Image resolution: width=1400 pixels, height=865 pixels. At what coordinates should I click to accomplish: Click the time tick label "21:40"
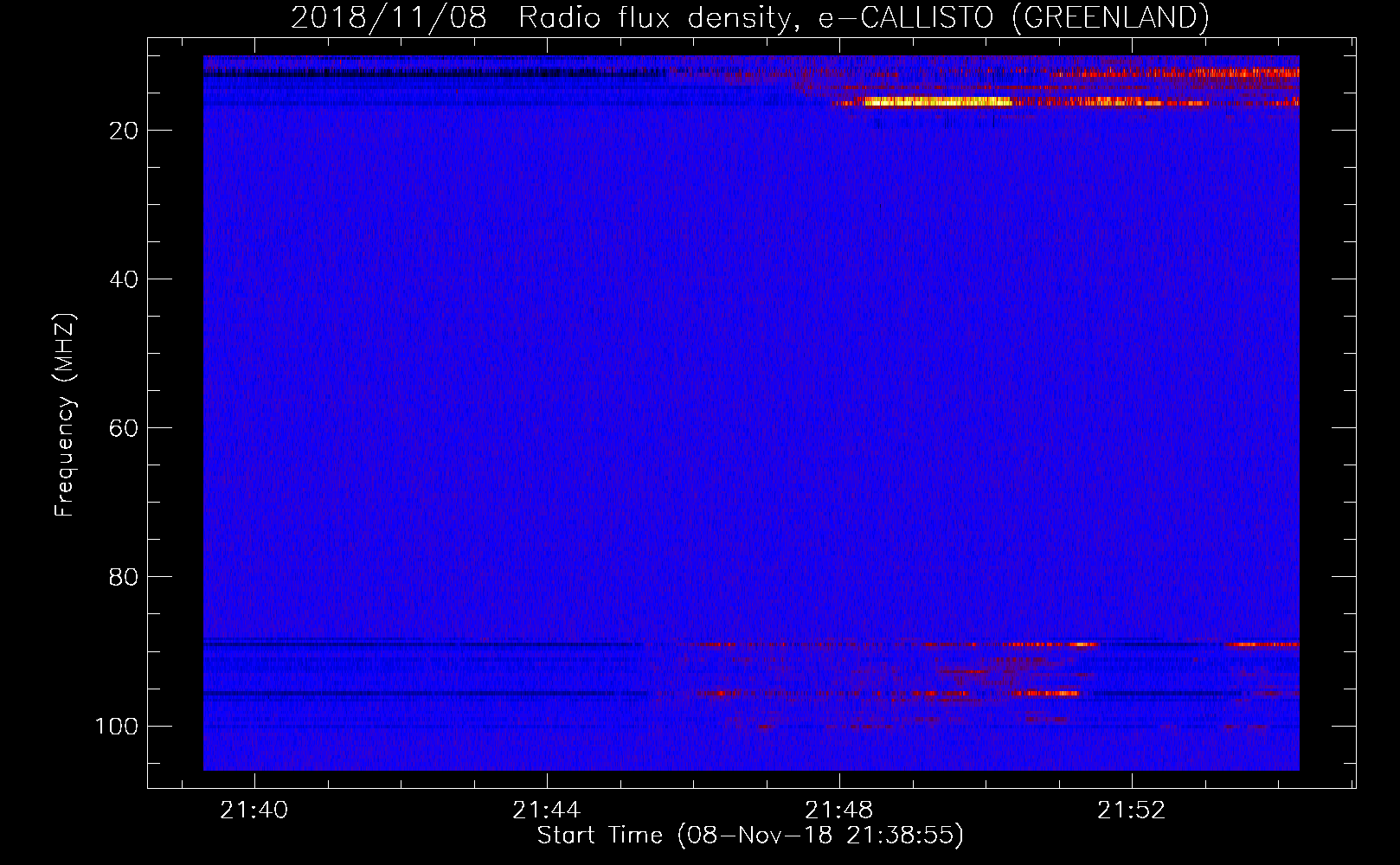tap(254, 811)
